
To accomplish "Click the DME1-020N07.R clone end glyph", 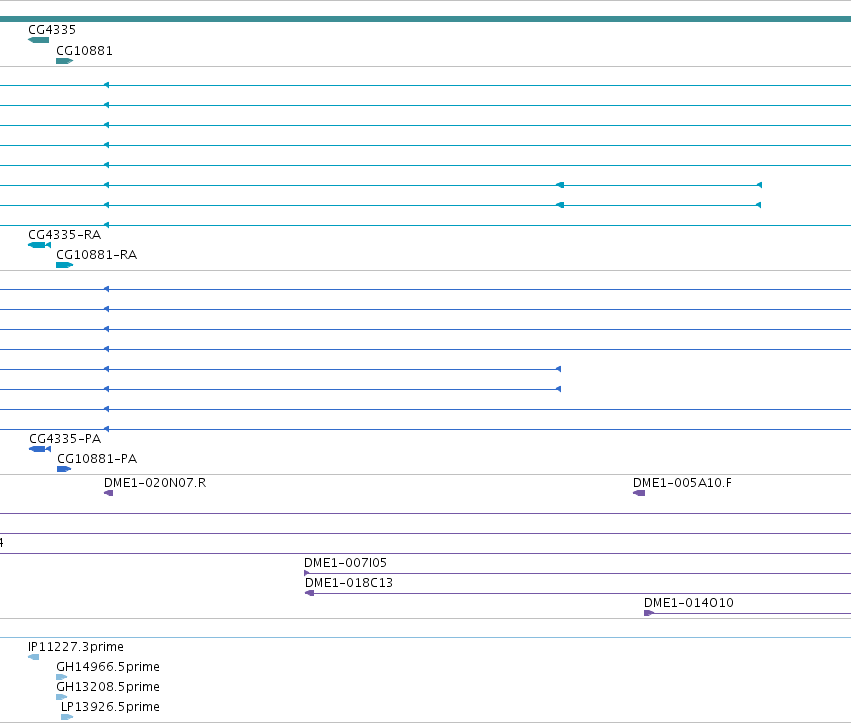I will pyautogui.click(x=109, y=493).
